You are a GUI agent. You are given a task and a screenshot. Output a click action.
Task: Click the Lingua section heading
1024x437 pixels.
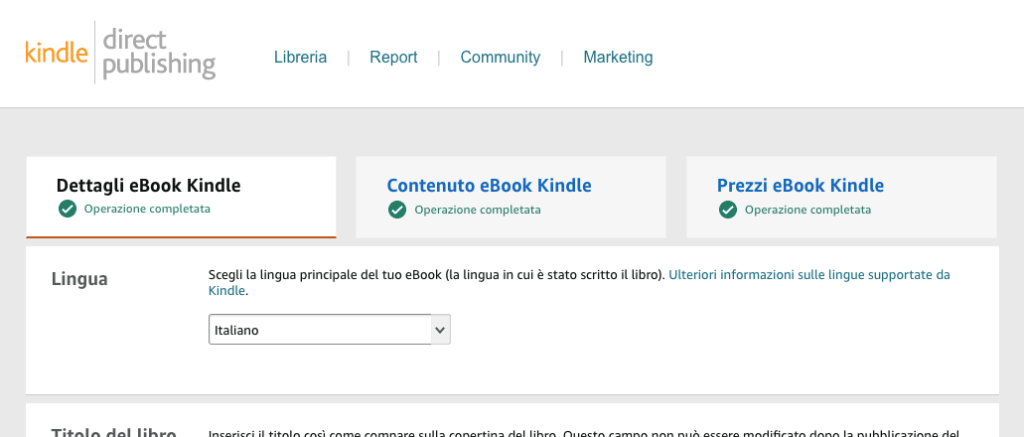click(80, 279)
